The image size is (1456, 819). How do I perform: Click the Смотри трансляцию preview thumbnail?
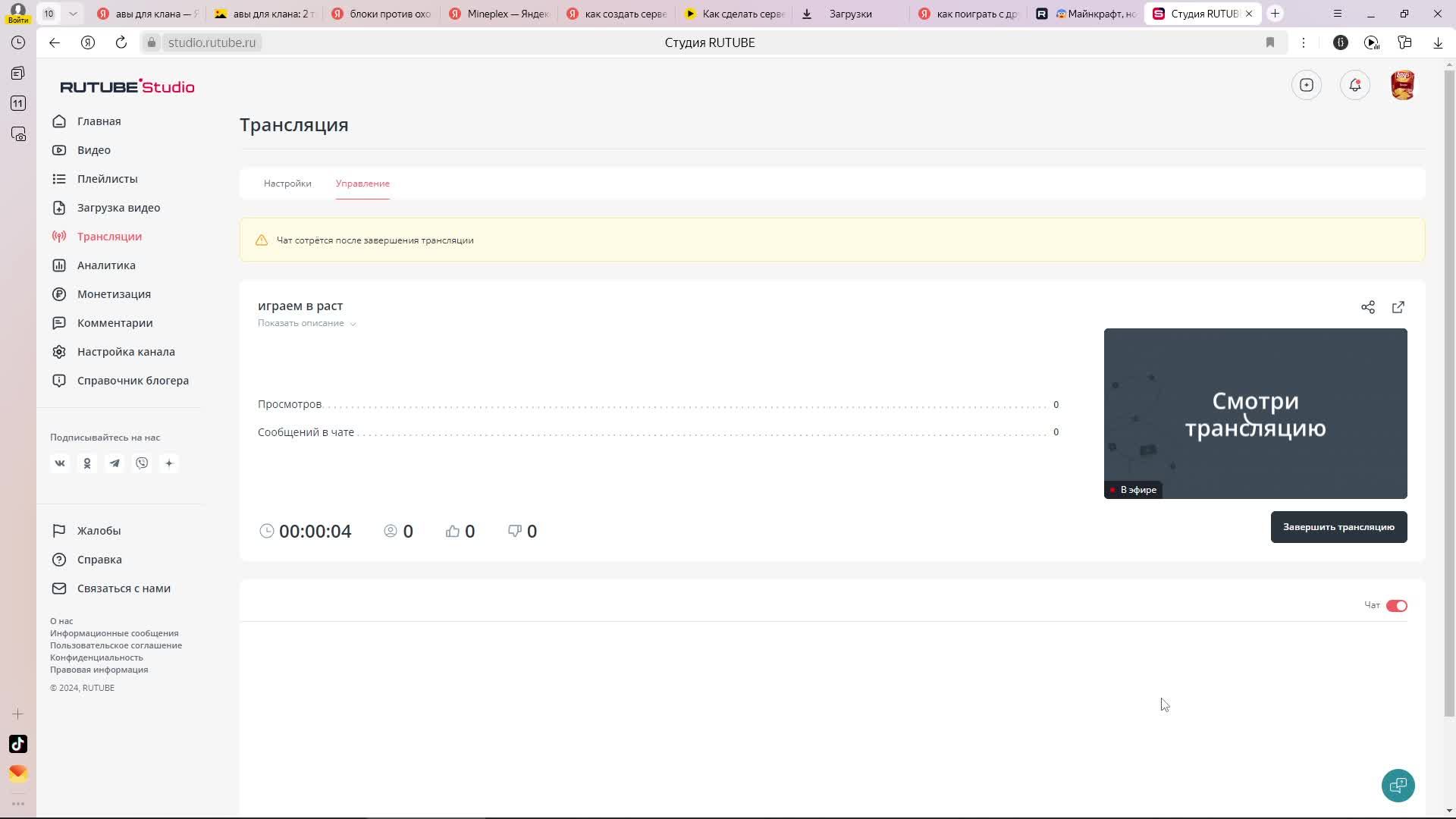point(1256,413)
